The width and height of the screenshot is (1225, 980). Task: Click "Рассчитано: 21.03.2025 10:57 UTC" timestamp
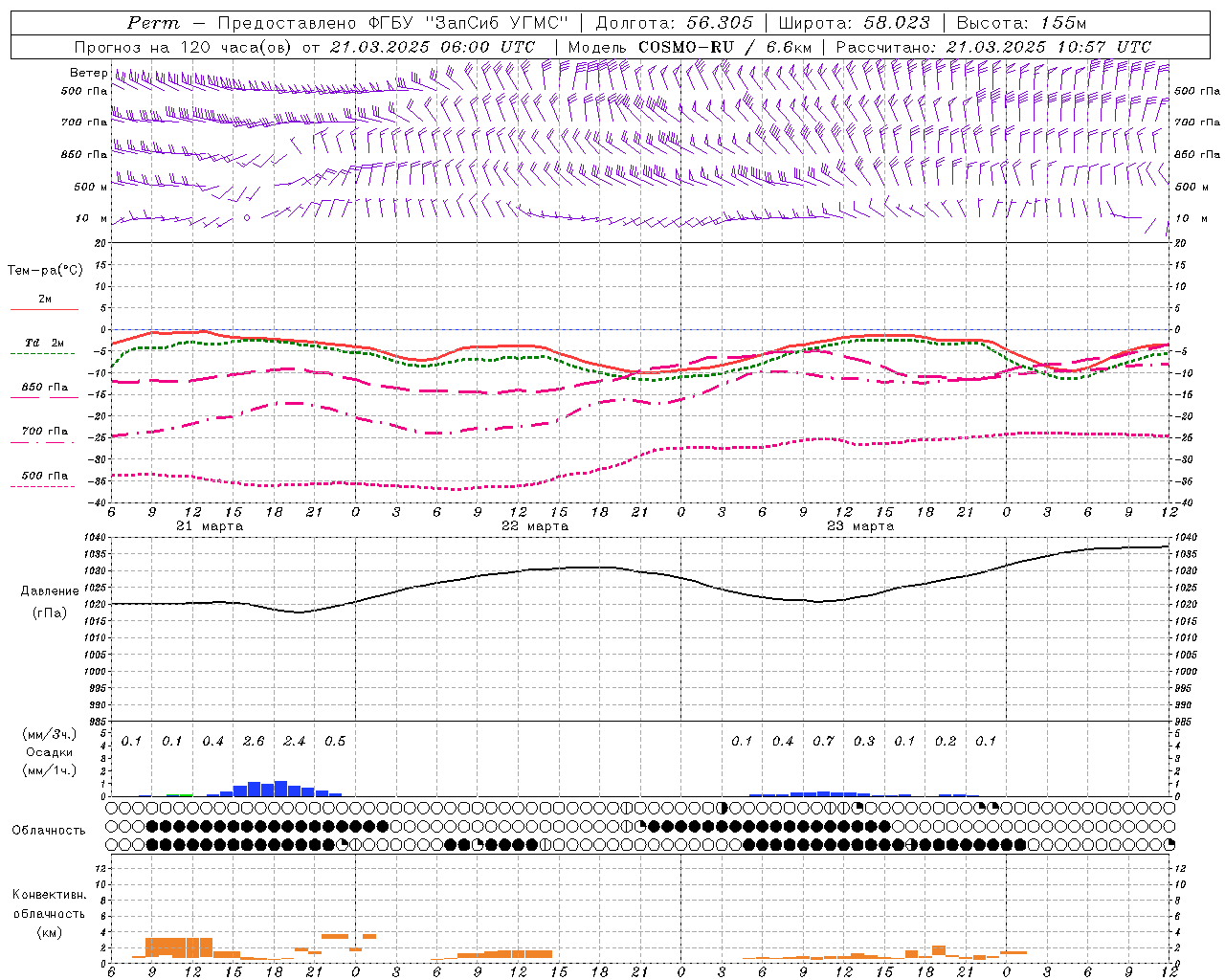point(993,47)
